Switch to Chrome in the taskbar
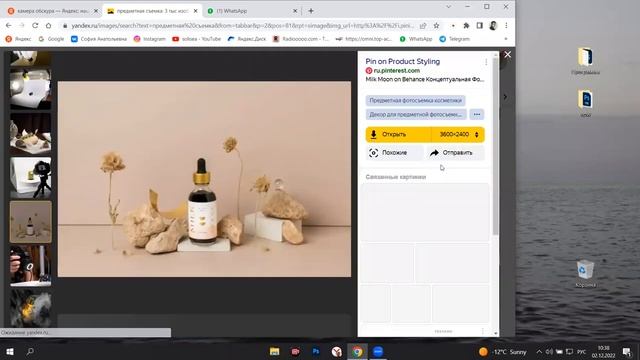Viewport: 640px width, 360px height. [358, 351]
